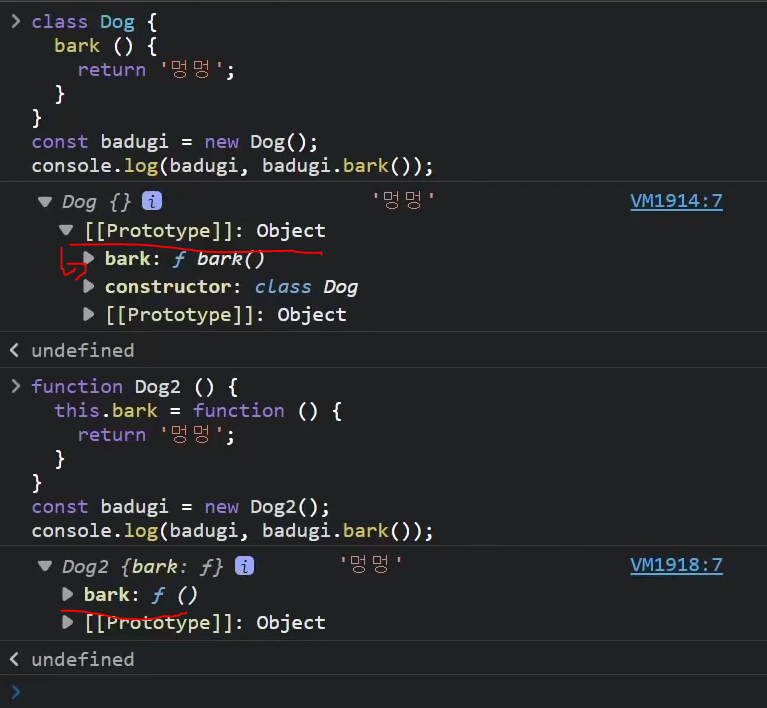767x708 pixels.
Task: Click the 'function Dog2 () {' input line
Action: point(135,387)
